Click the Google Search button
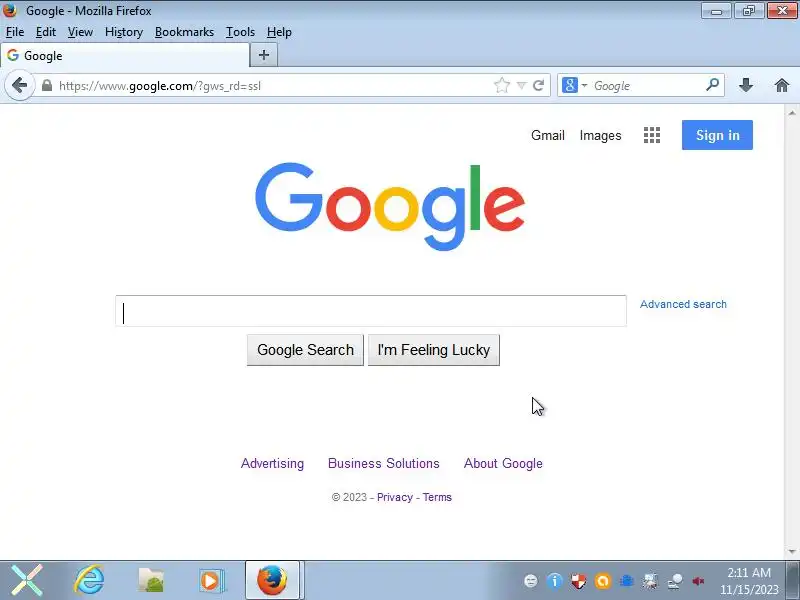 (x=305, y=350)
